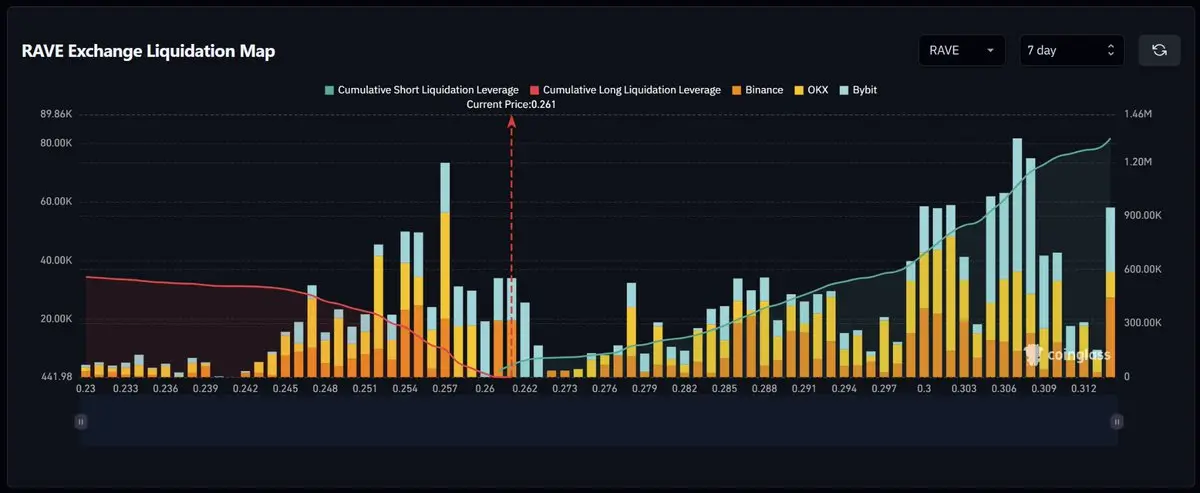Click the red long leverage legend swatch
Viewport: 1200px width, 493px height.
534,90
